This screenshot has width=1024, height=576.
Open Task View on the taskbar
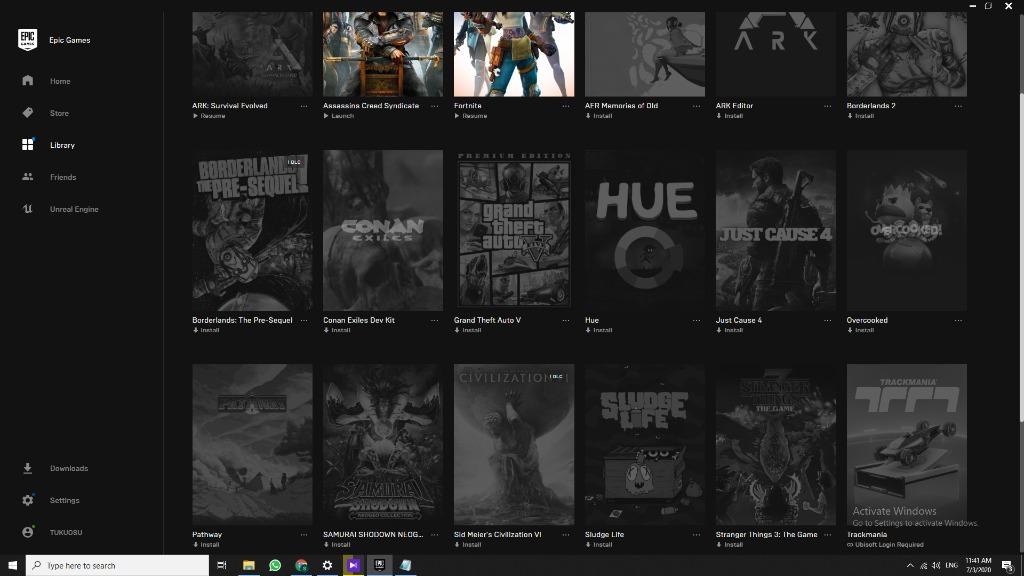(221, 566)
